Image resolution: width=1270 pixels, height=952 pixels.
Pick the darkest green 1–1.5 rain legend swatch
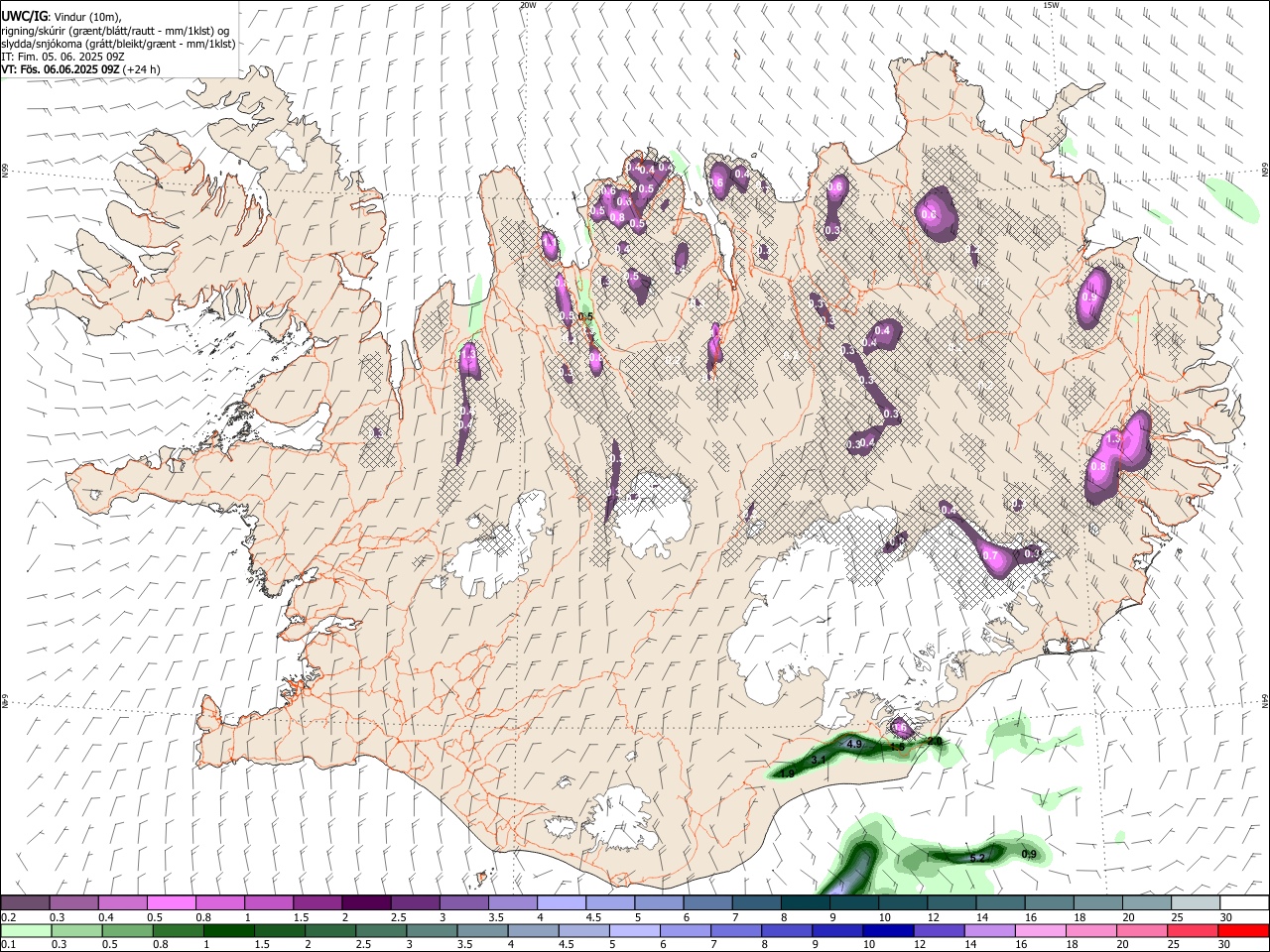(228, 931)
